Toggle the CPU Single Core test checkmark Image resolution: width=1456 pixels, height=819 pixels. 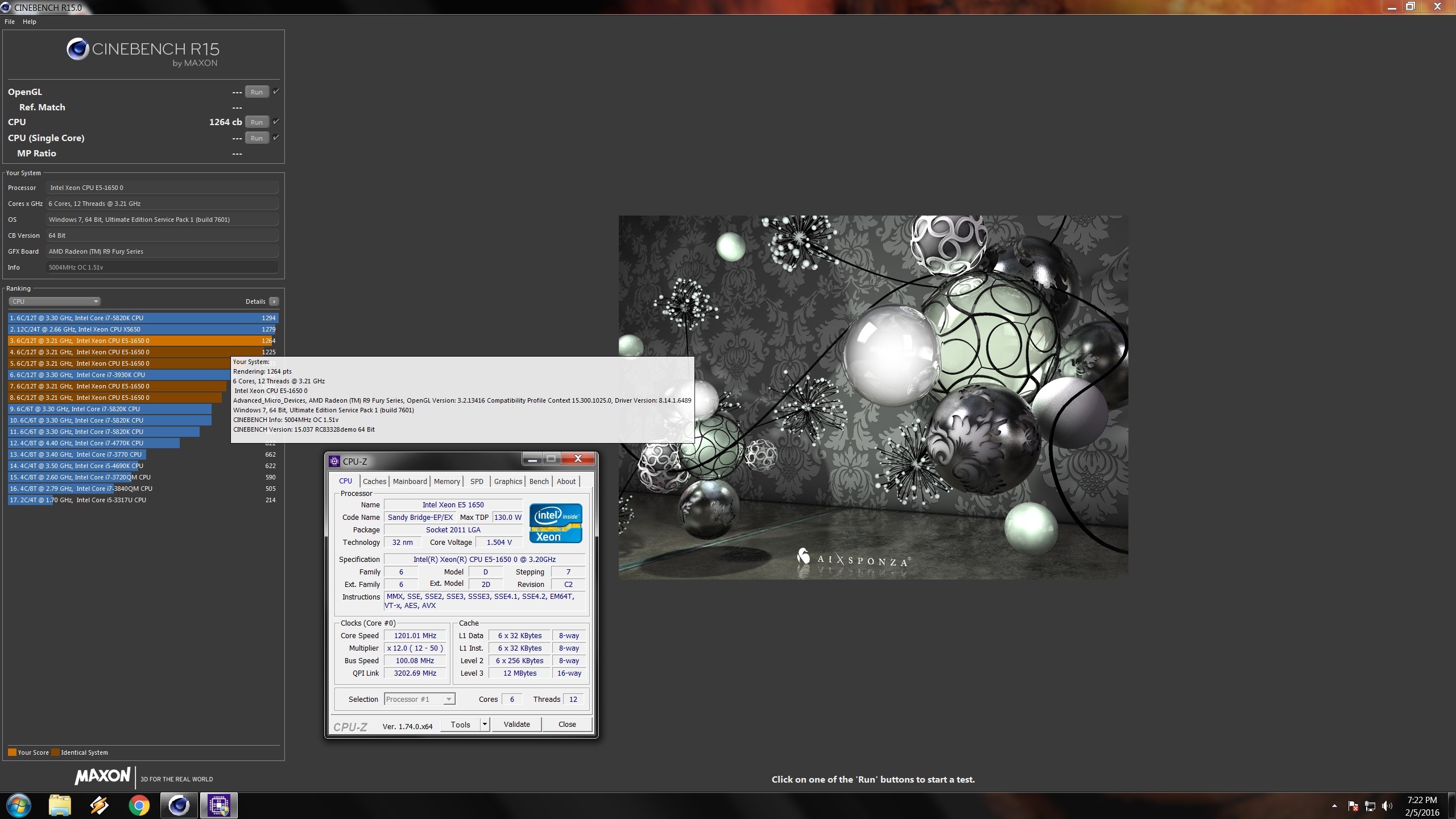point(276,138)
